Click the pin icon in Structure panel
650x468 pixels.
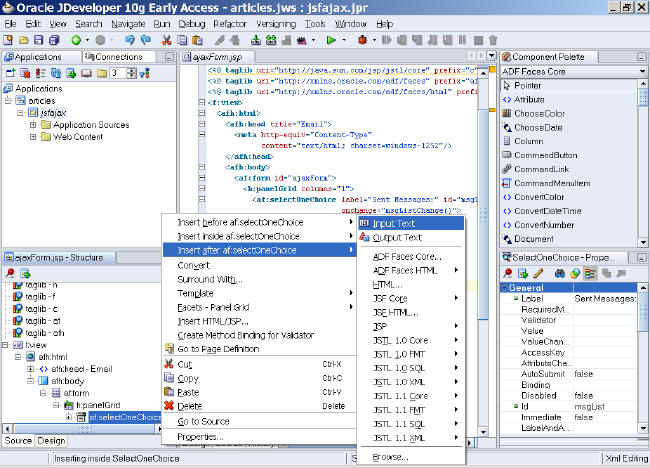[x=10, y=273]
